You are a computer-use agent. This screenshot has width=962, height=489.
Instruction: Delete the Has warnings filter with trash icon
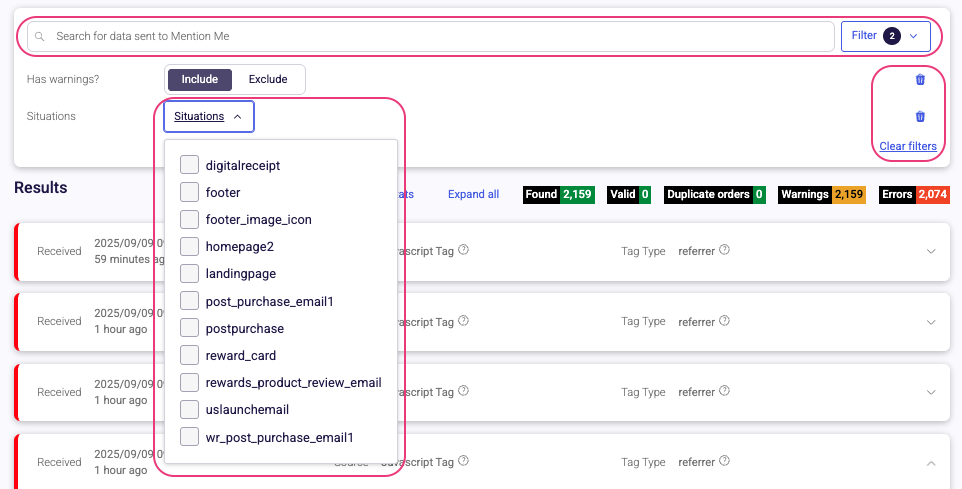pos(920,80)
